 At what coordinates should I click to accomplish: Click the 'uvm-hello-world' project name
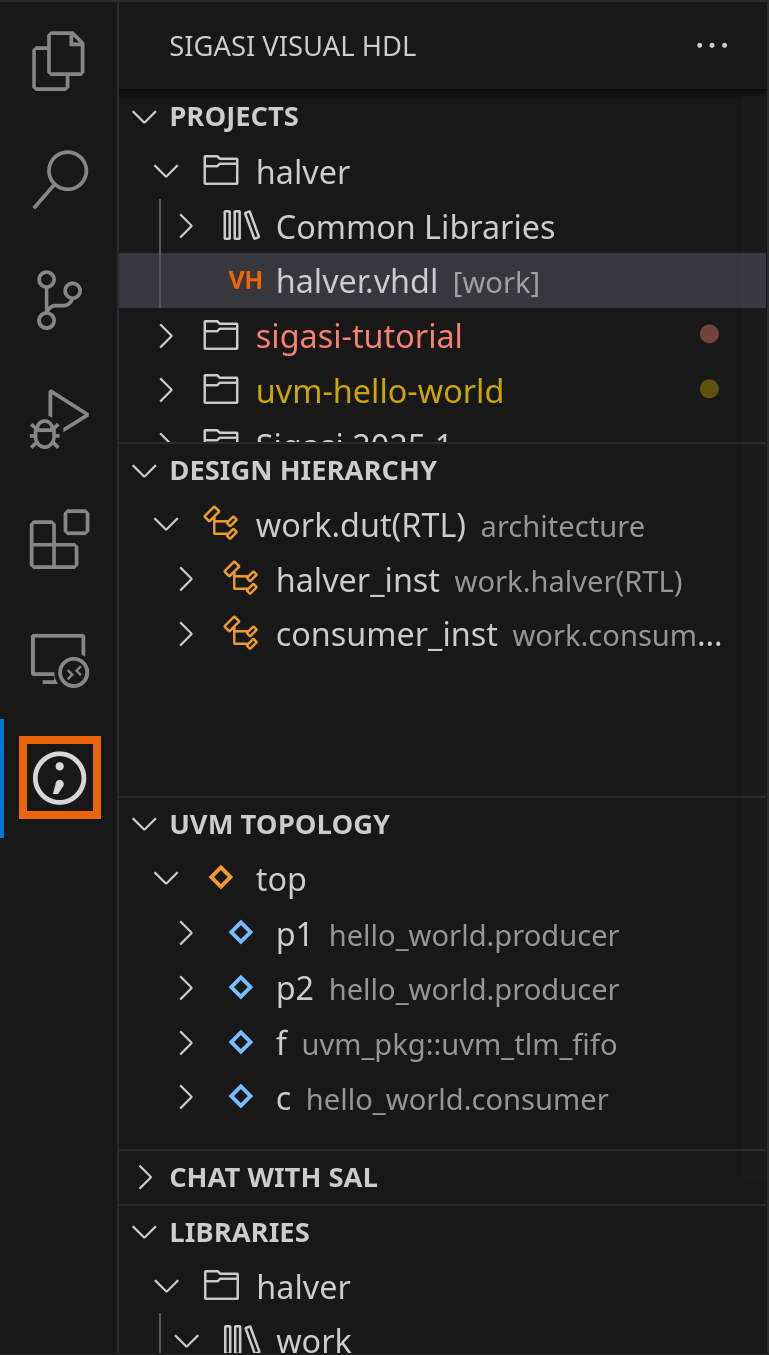point(380,390)
